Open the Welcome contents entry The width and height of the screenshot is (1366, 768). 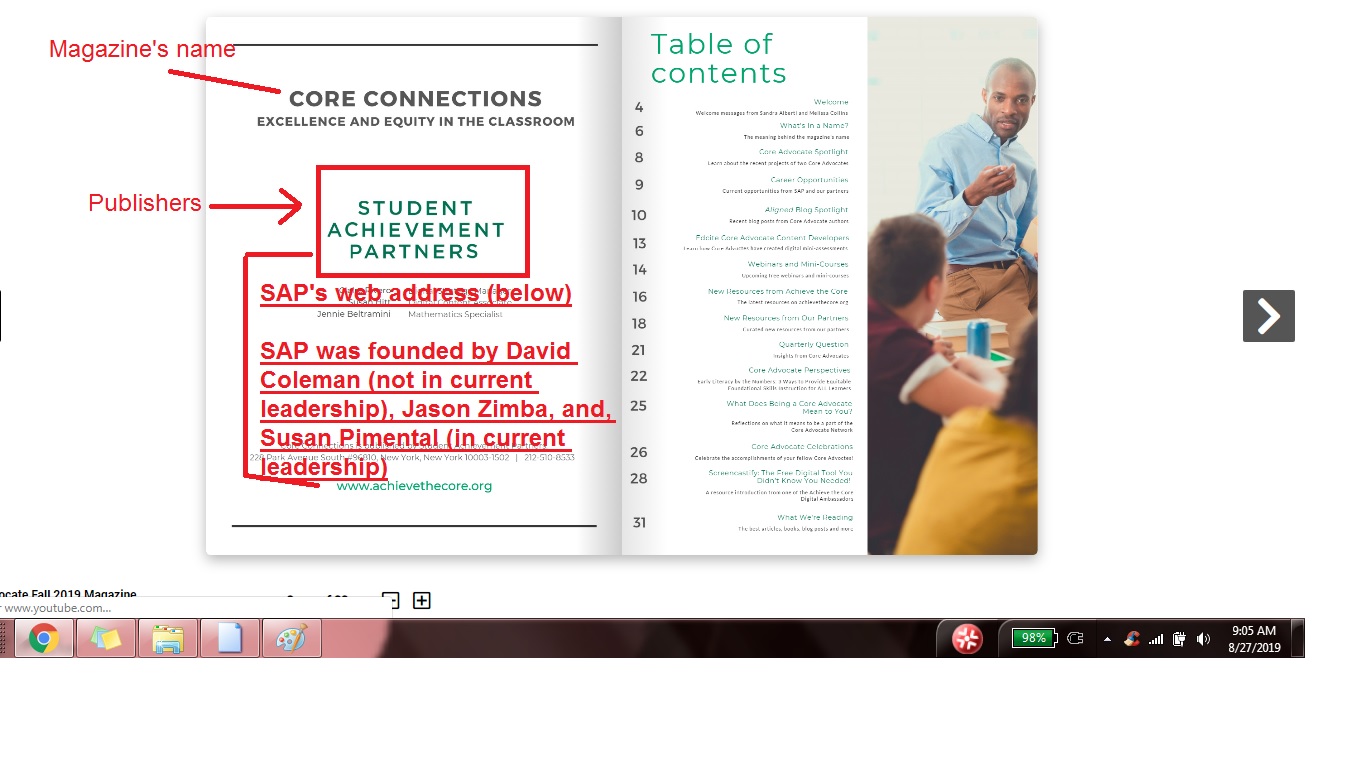pyautogui.click(x=831, y=102)
